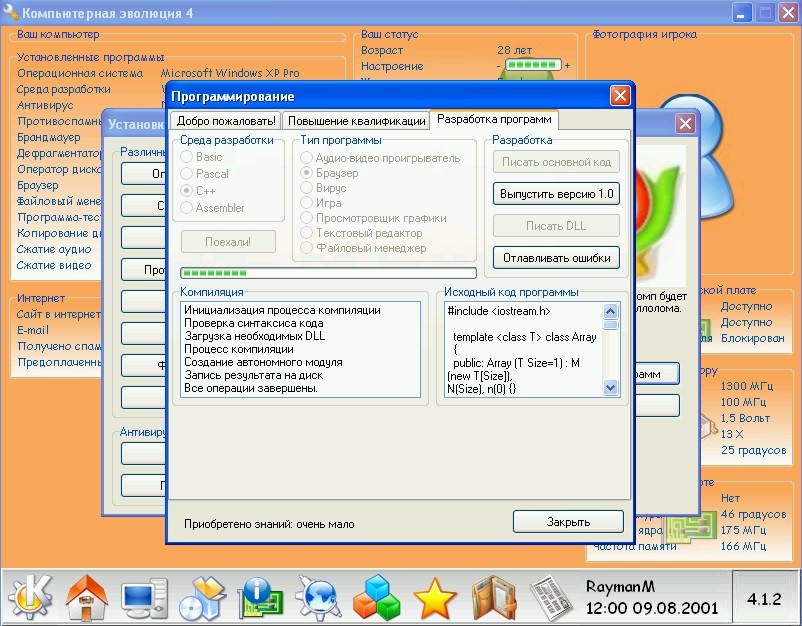
Task: Choose Браузер program type
Action: click(306, 173)
